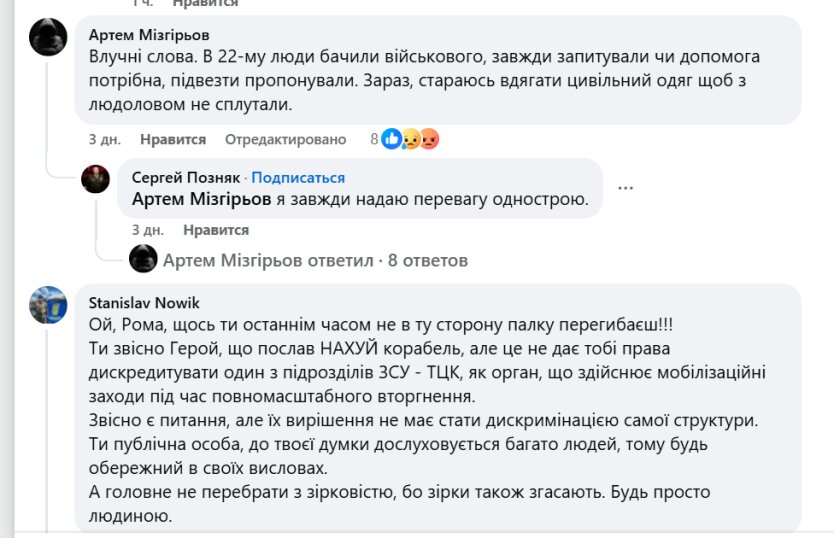Click '3 дн.' timestamp under Артем's comment
The height and width of the screenshot is (538, 834).
pyautogui.click(x=104, y=140)
